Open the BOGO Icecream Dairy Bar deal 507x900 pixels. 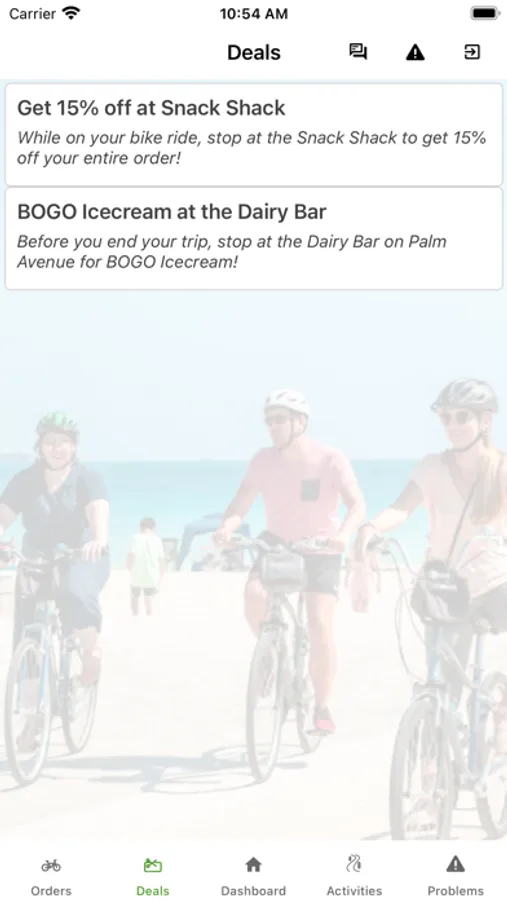pyautogui.click(x=253, y=239)
